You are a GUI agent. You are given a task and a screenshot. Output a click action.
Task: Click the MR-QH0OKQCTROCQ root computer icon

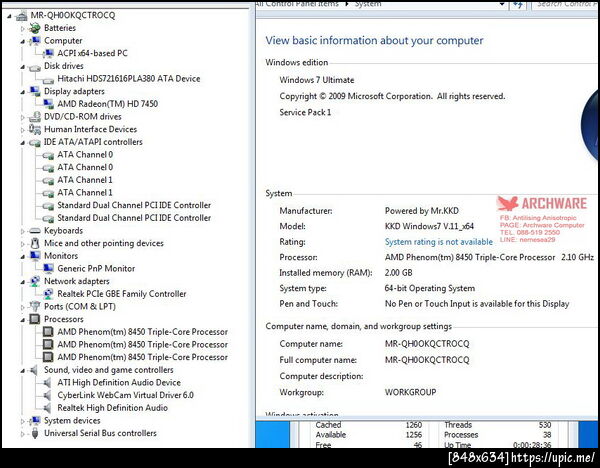[22, 16]
